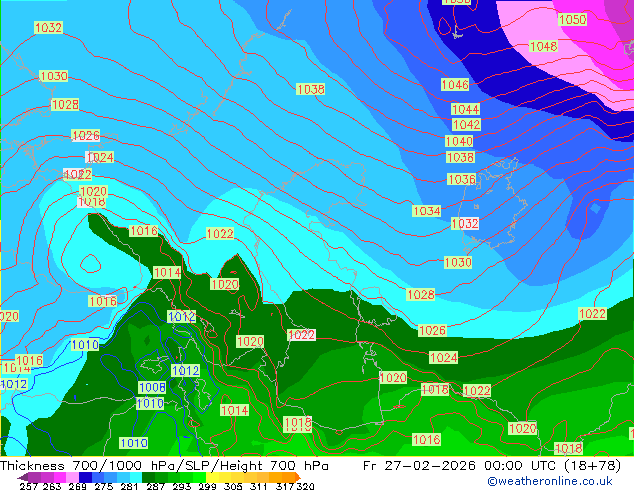Click the blue 1008 contour label
This screenshot has width=634, height=490.
point(152,387)
